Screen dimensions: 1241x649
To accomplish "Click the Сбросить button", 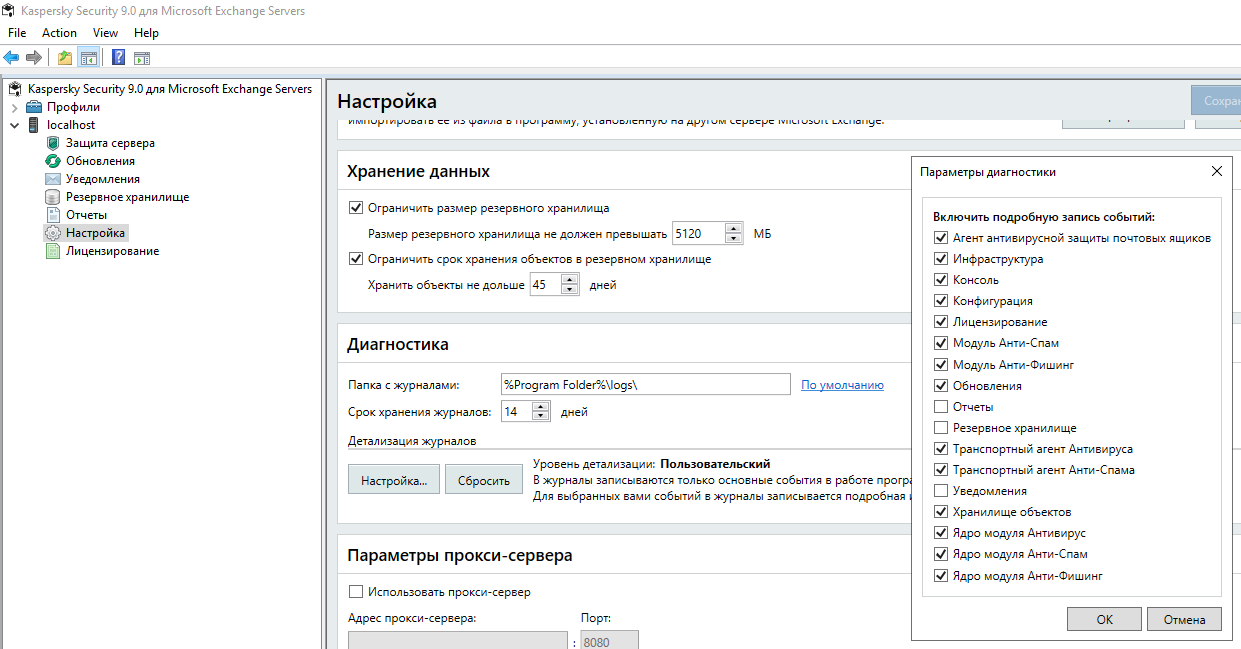I will click(x=484, y=480).
